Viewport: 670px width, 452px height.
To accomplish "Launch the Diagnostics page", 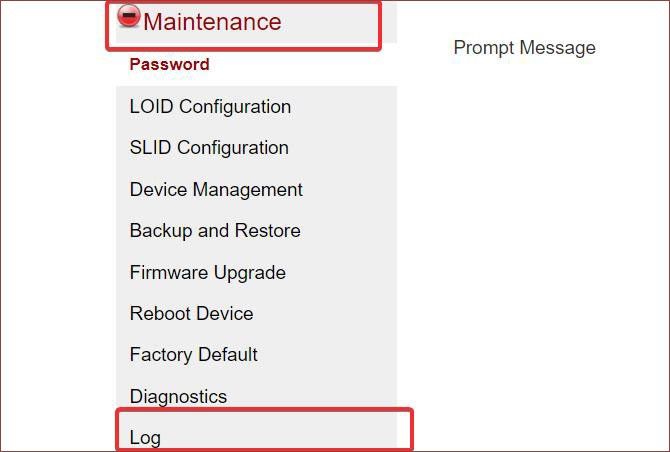I will pyautogui.click(x=178, y=397).
